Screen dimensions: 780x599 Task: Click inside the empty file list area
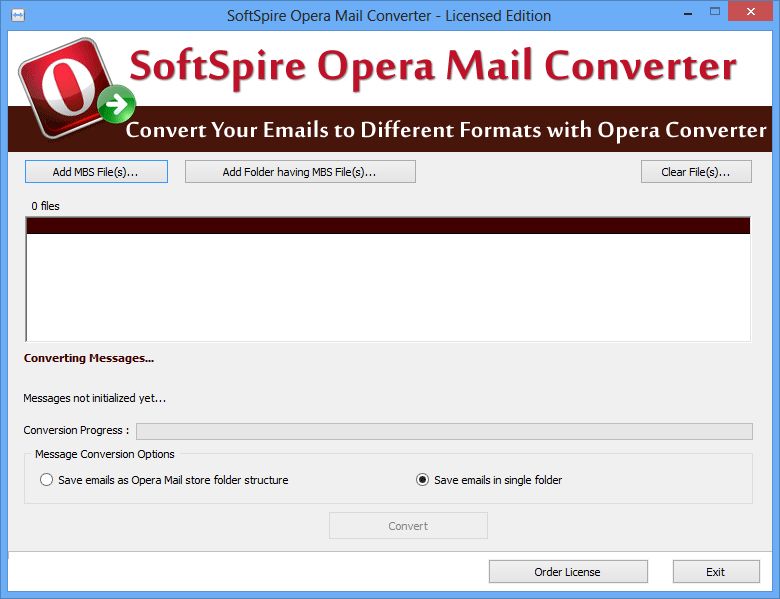pyautogui.click(x=388, y=287)
